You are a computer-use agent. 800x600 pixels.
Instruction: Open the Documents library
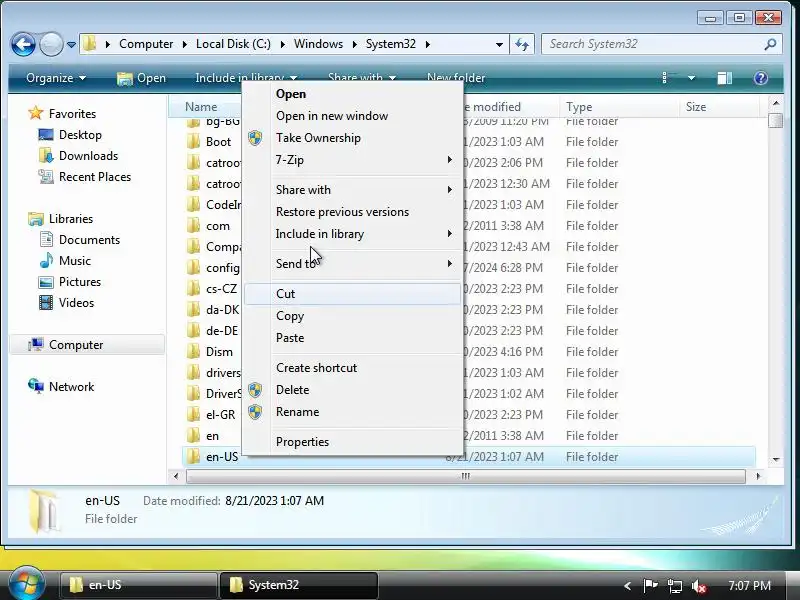point(89,239)
